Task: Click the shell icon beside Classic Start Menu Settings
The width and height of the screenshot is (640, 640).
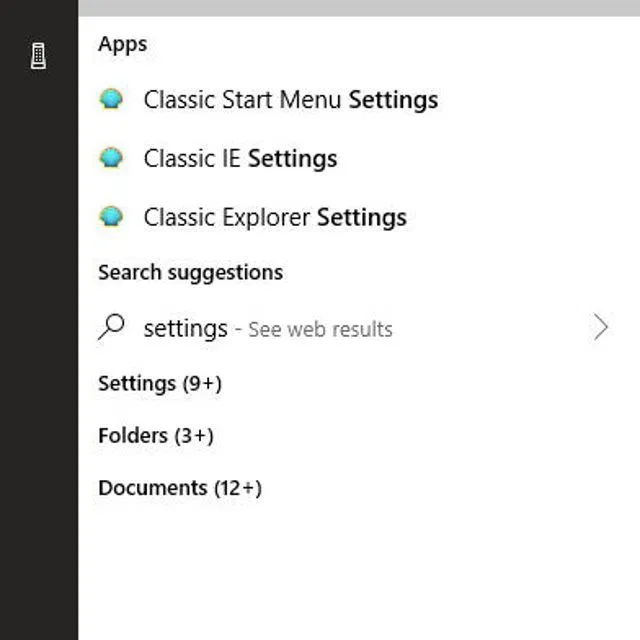Action: [111, 99]
